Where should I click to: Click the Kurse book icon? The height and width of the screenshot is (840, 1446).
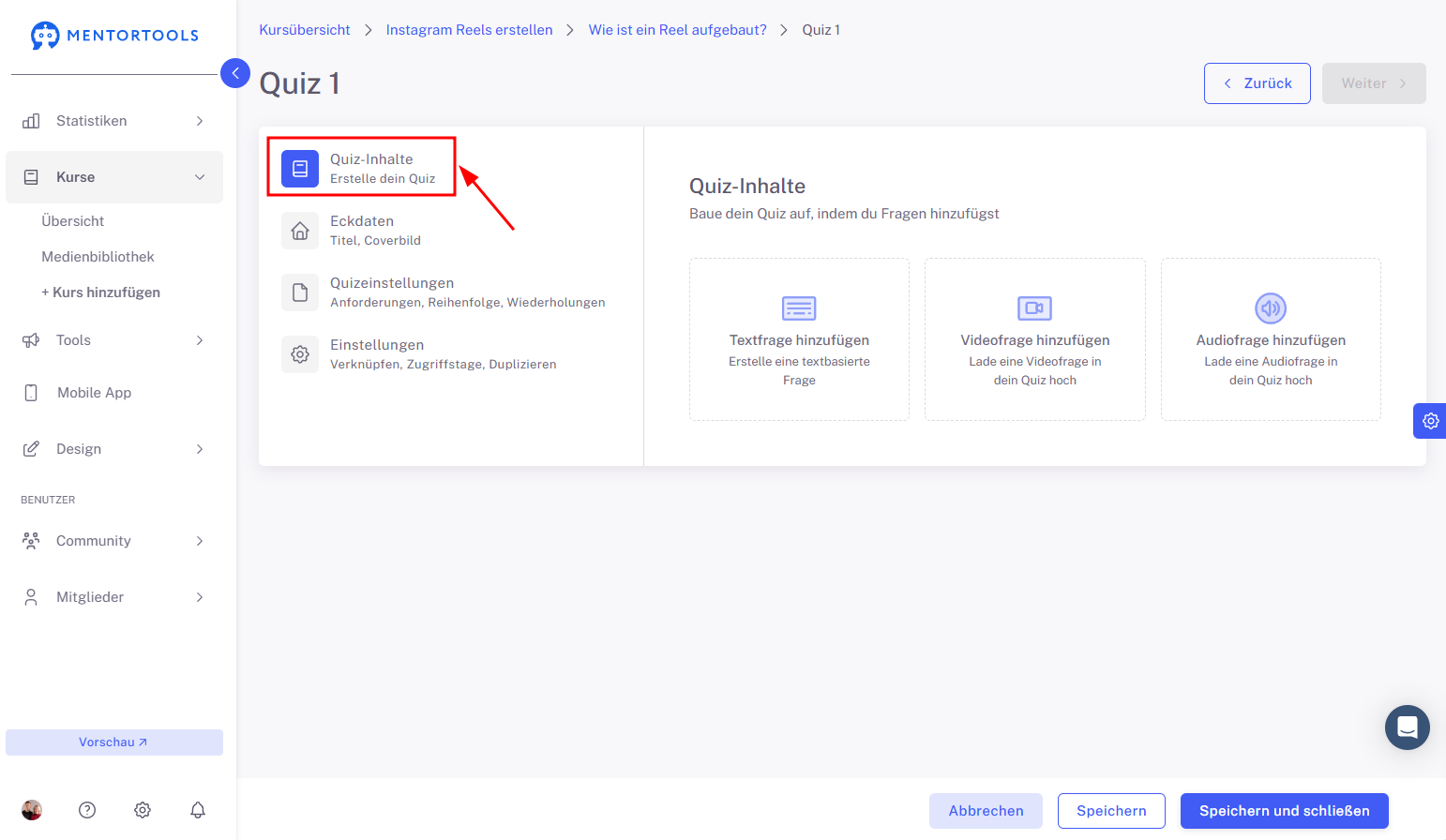coord(31,177)
